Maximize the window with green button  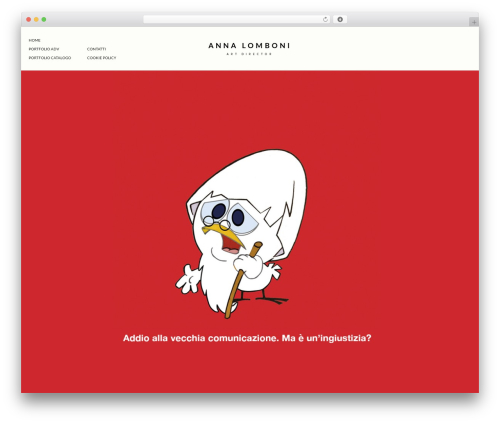pos(44,19)
